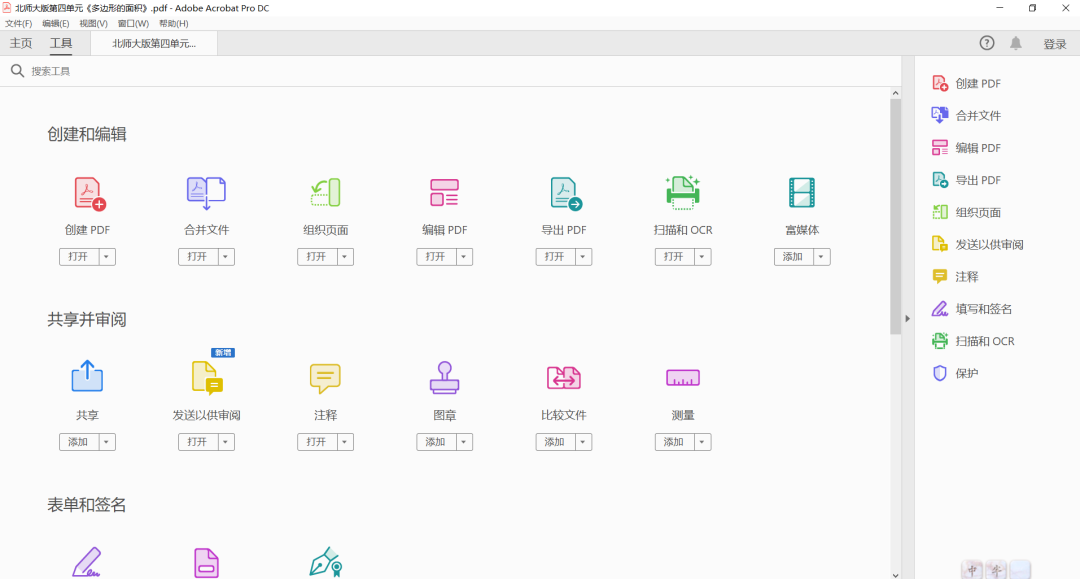Click 注释 in the right sidebar

955,277
